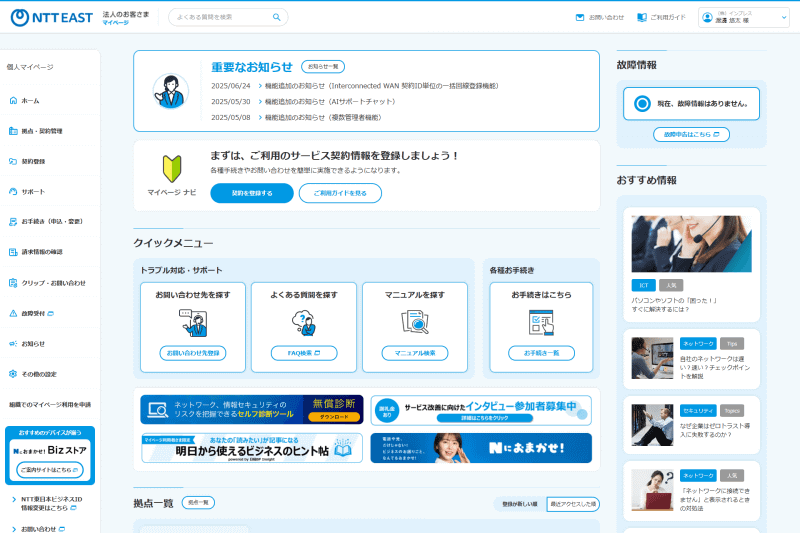The image size is (800, 533).
Task: Click the お手続きはこちら checklist icon
Action: coord(541,323)
